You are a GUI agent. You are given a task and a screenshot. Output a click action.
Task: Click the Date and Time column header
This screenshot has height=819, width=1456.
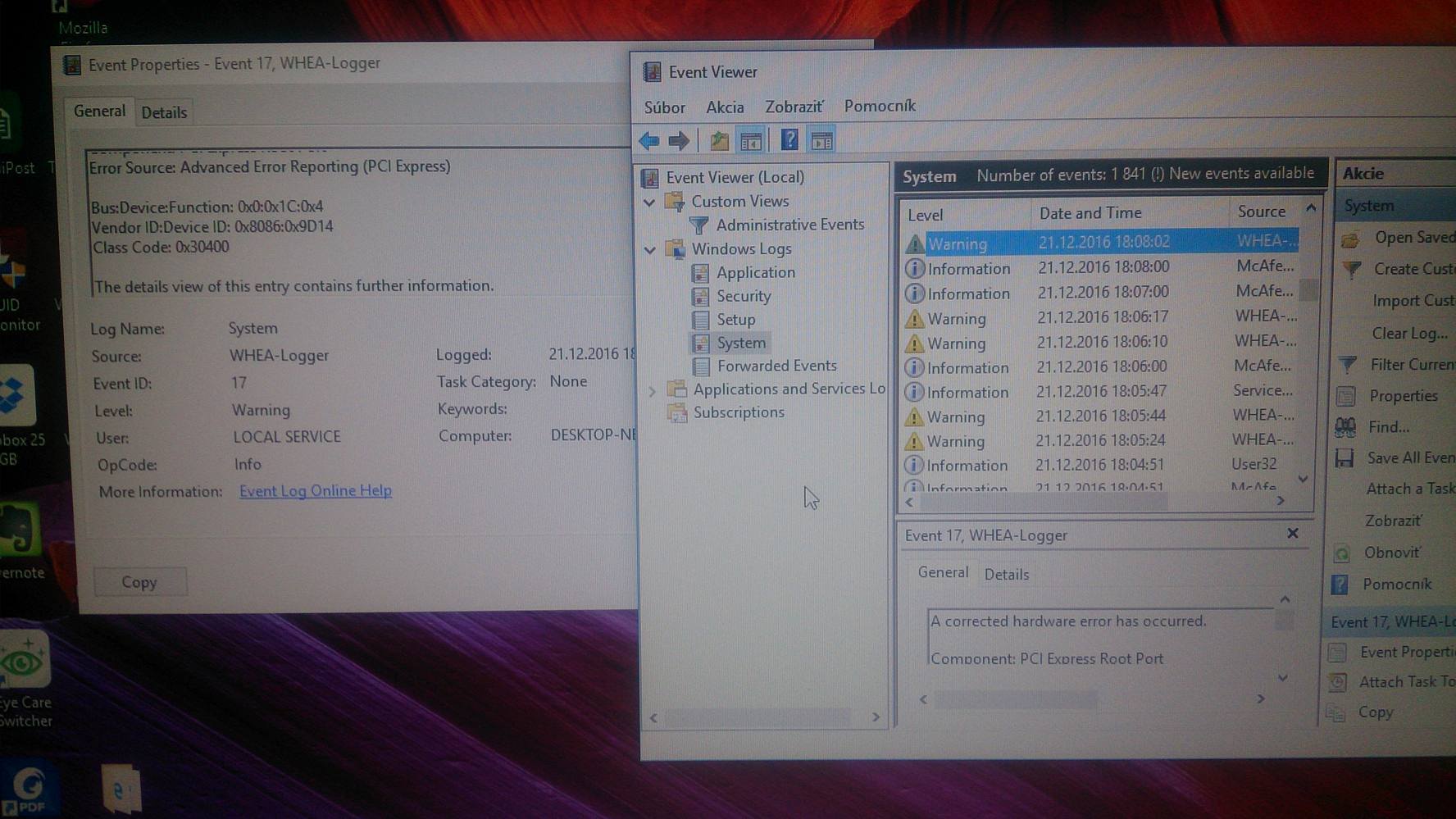pos(1090,213)
